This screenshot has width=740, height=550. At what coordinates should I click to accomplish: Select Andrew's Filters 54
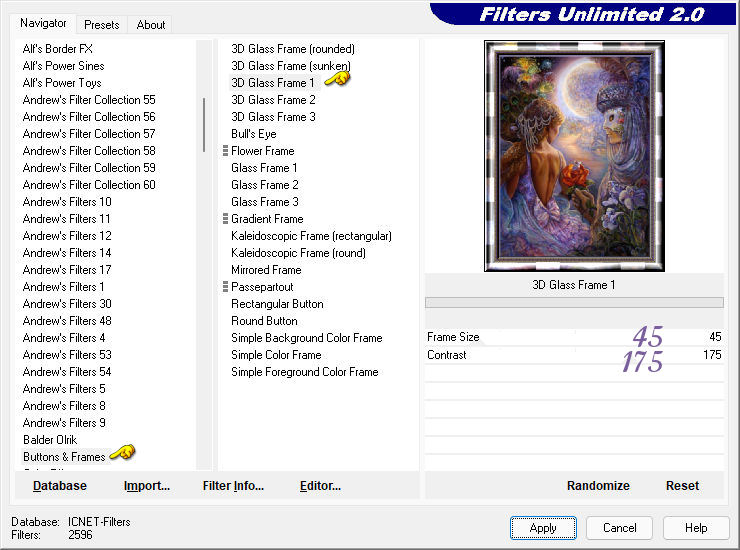(67, 372)
